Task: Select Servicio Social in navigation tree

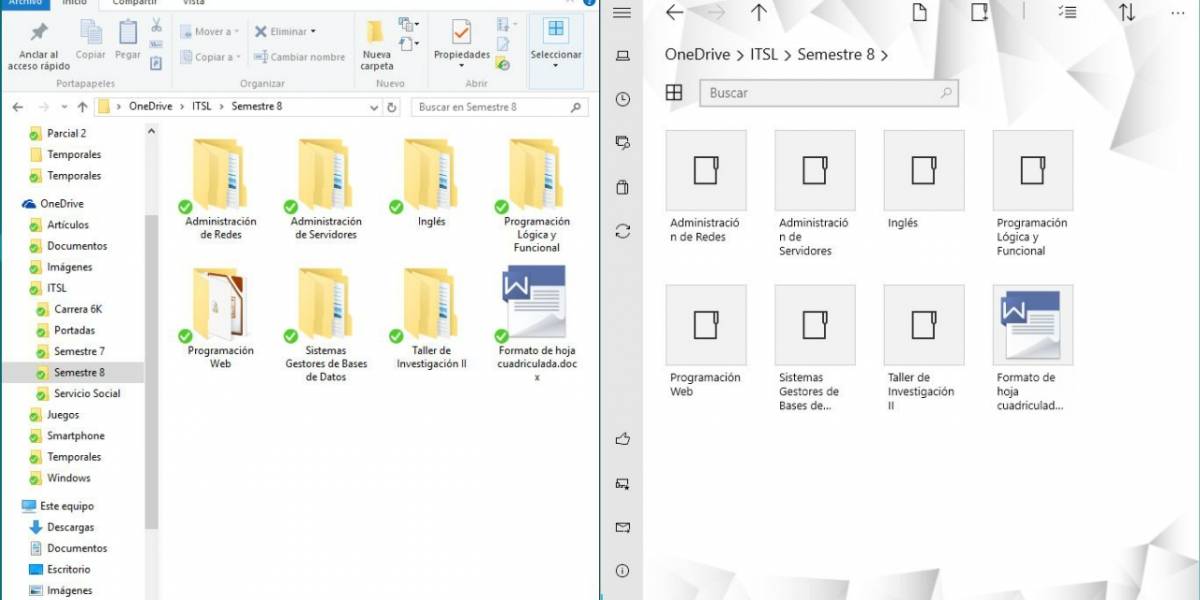Action: [87, 394]
